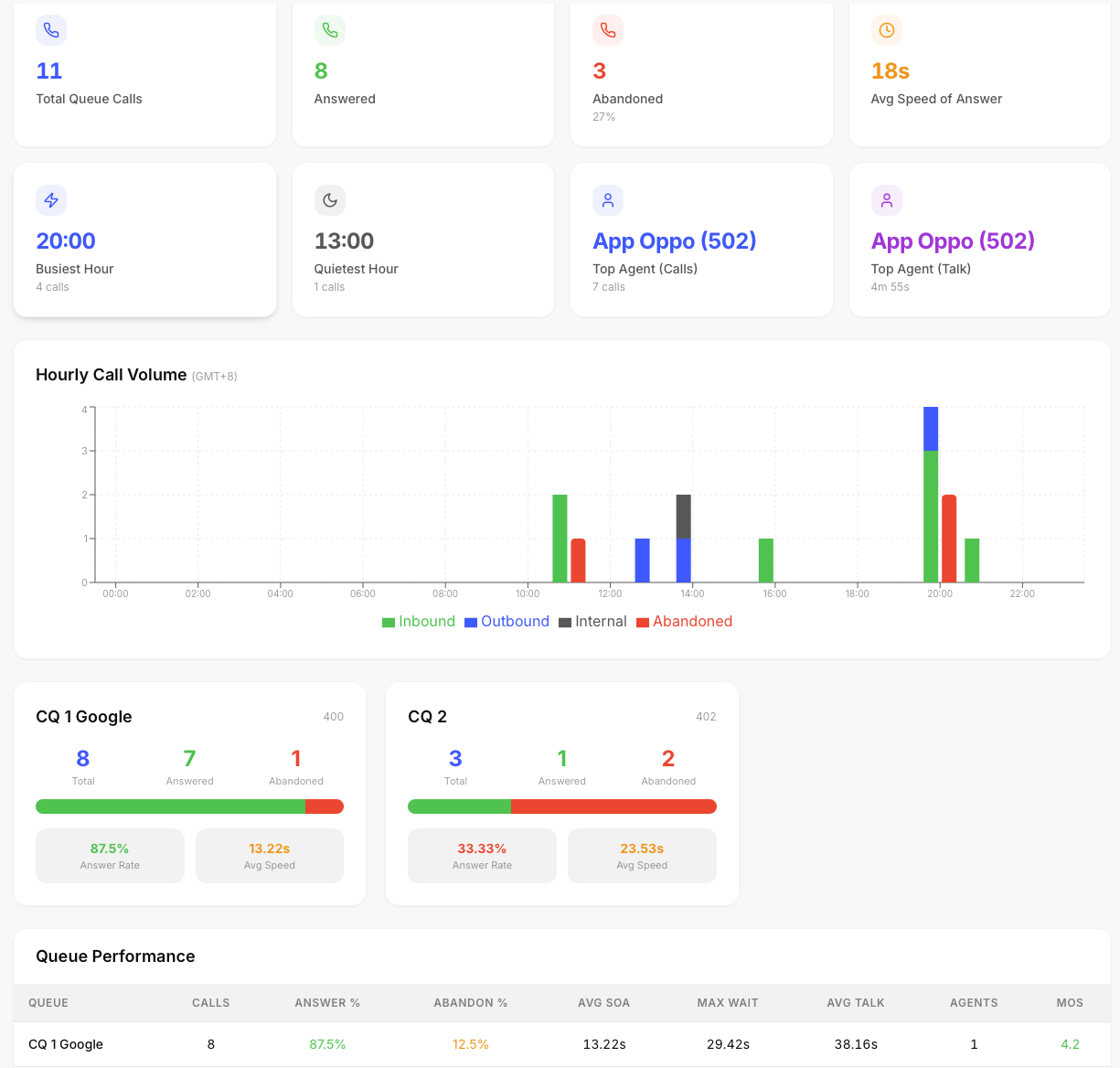The width and height of the screenshot is (1120, 1068).
Task: Select the CQ 2 queue card title
Action: 428,717
